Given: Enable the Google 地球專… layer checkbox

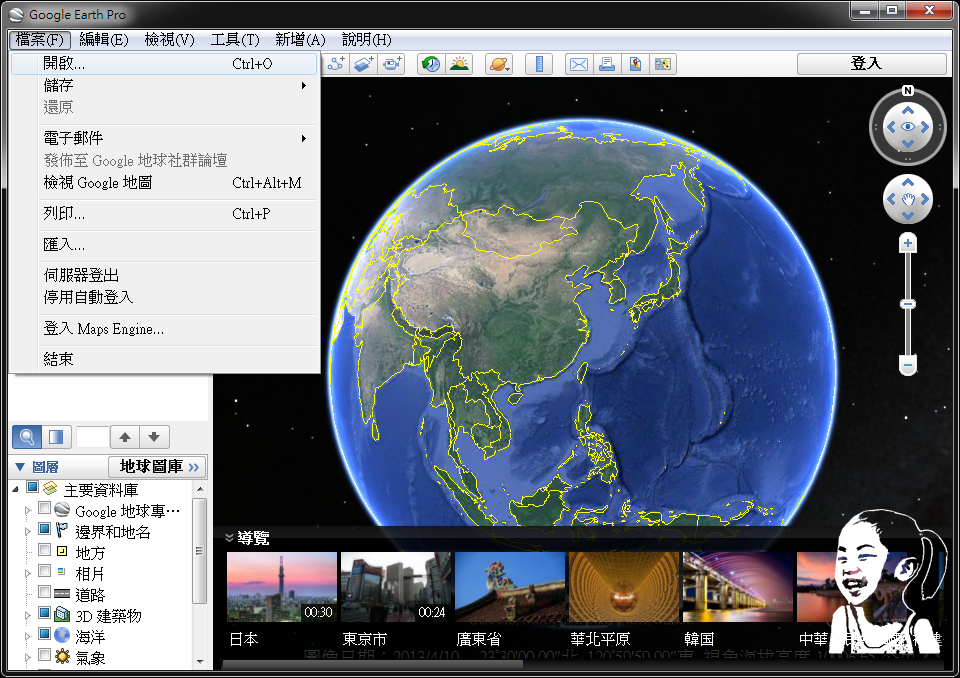Looking at the screenshot, I should point(44,508).
